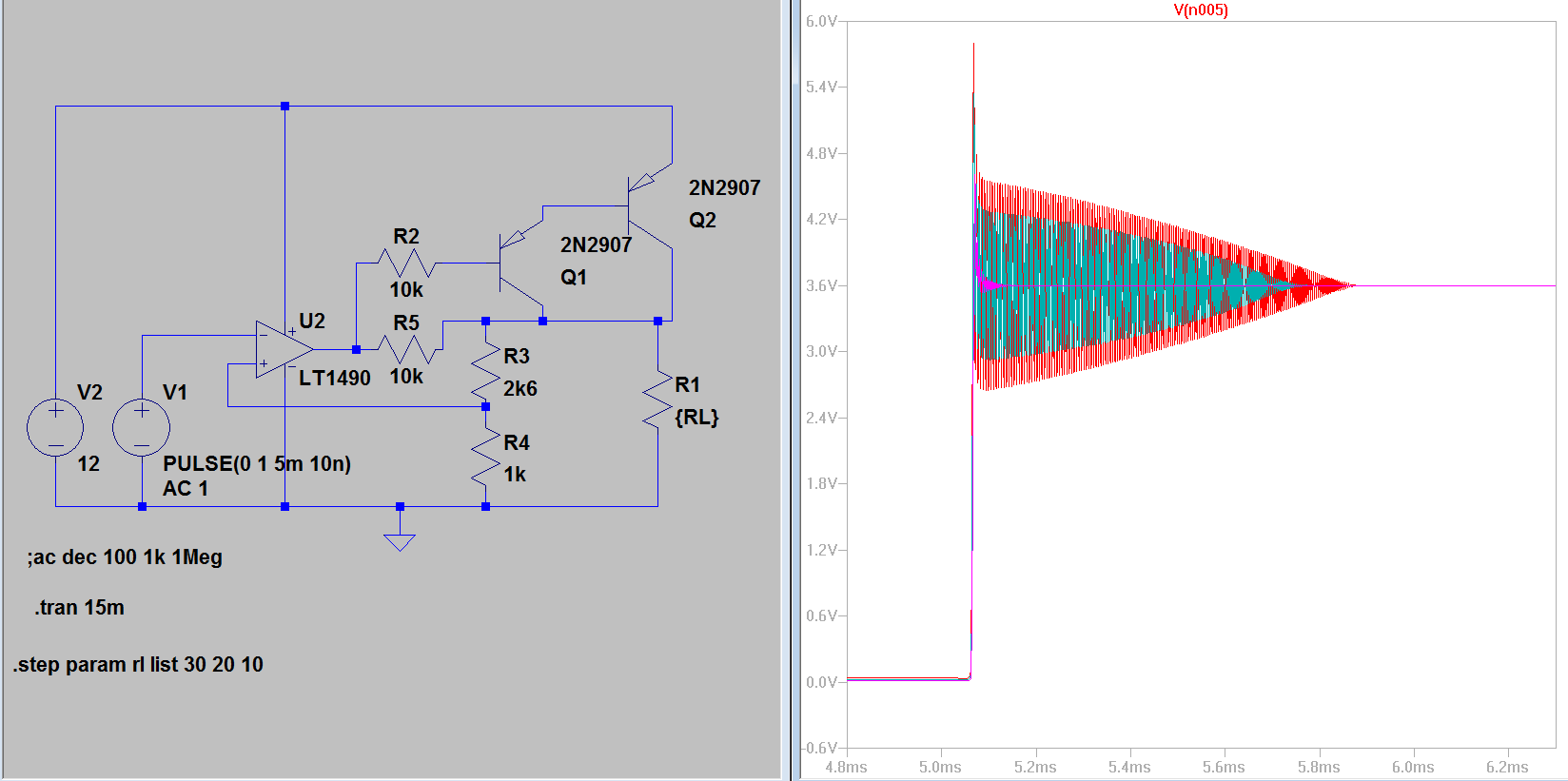Click the U2 reference designator label
Screen dimensions: 1568x781
312,322
